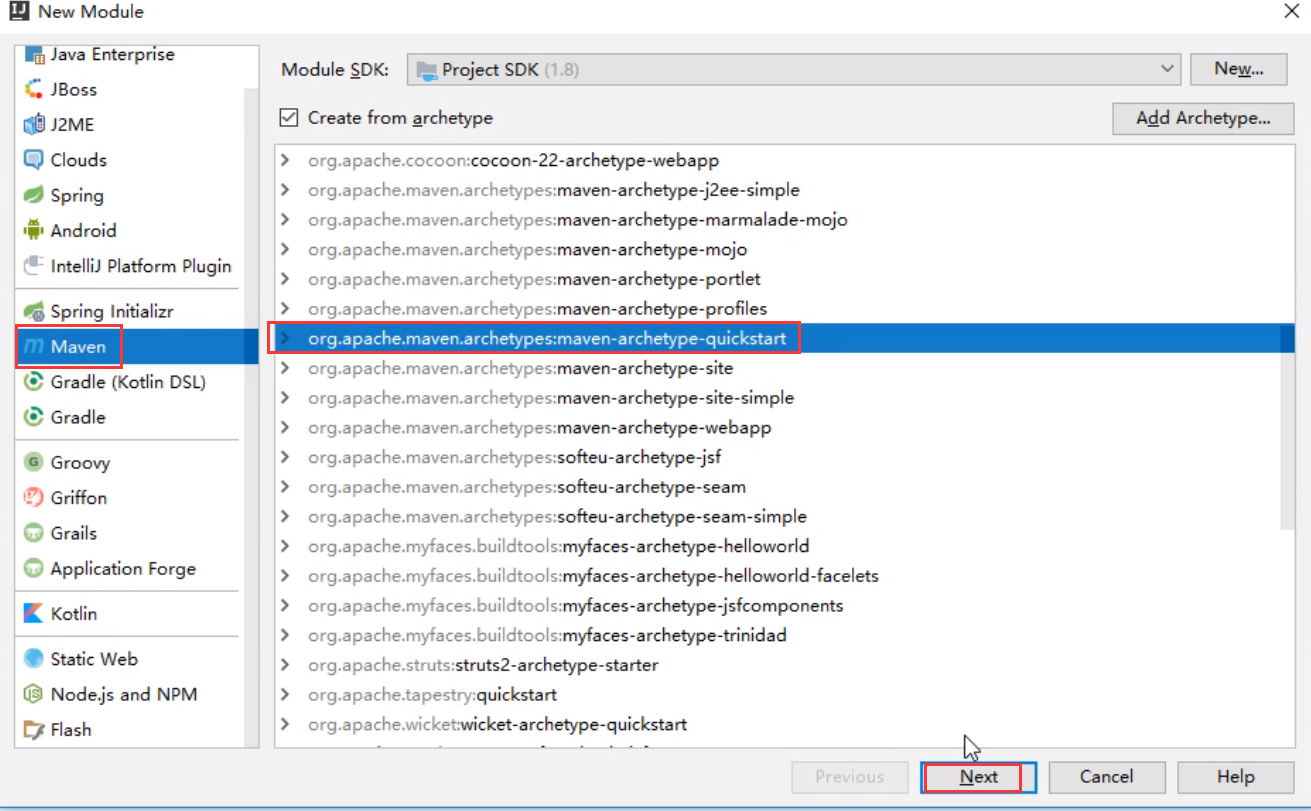The image size is (1311, 811).
Task: Click the IntelliJ logo in the title bar
Action: click(x=17, y=12)
